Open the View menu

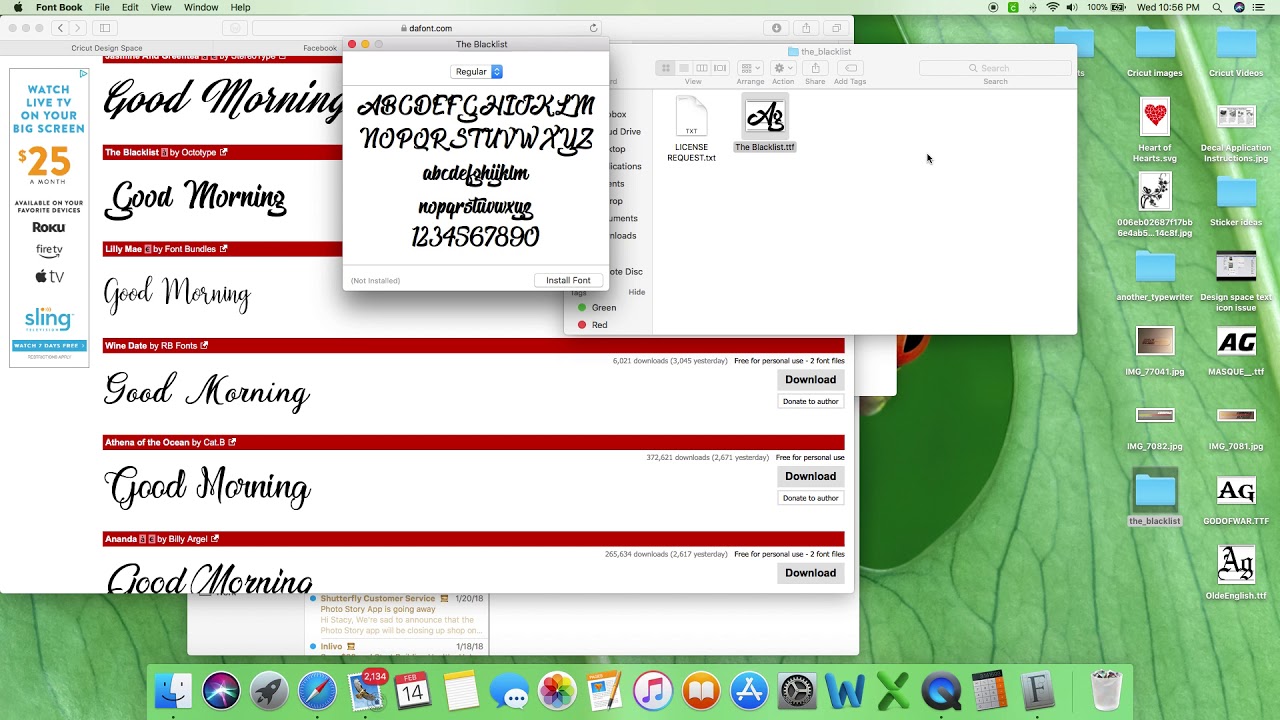click(161, 7)
